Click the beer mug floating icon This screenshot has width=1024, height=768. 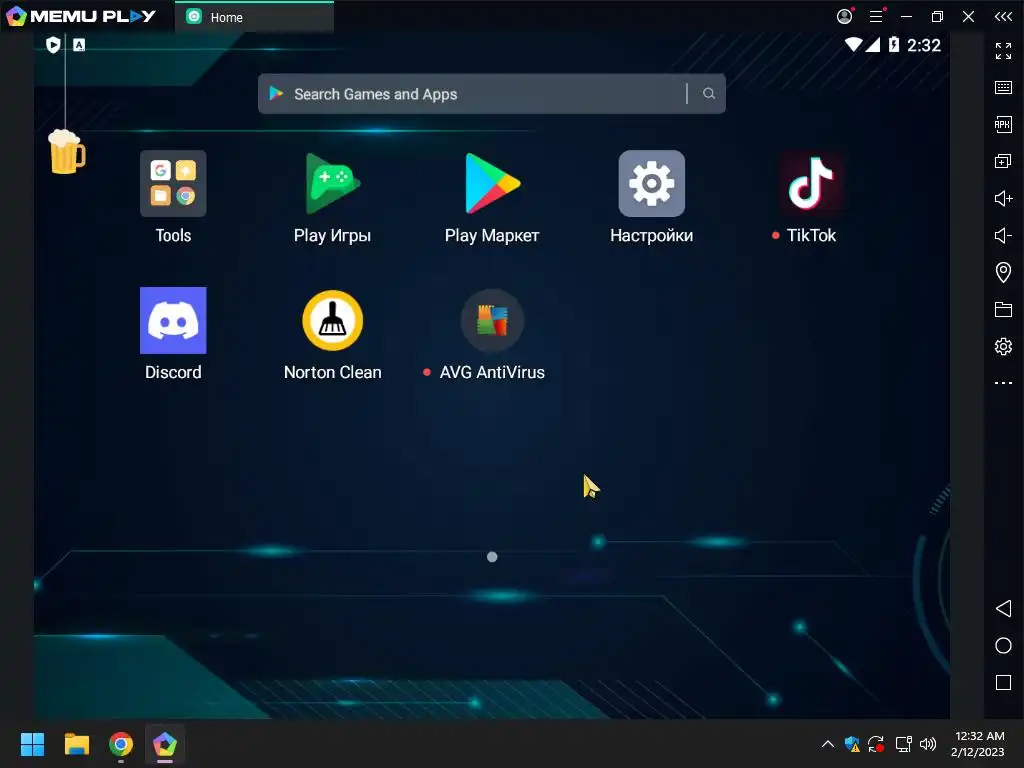click(x=67, y=152)
